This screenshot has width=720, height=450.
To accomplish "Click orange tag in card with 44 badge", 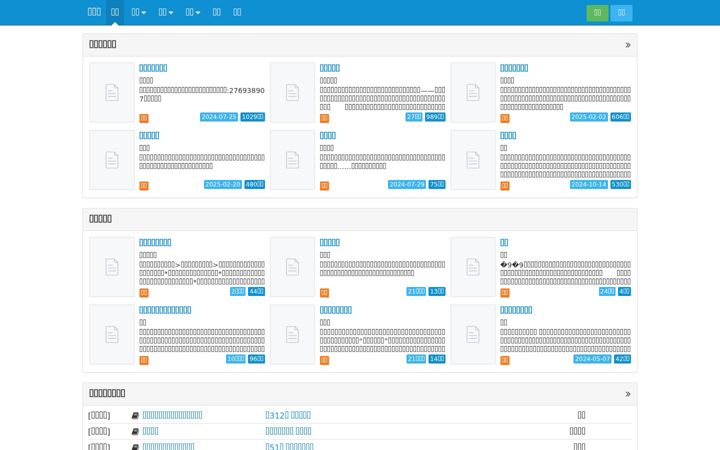I will tap(144, 292).
